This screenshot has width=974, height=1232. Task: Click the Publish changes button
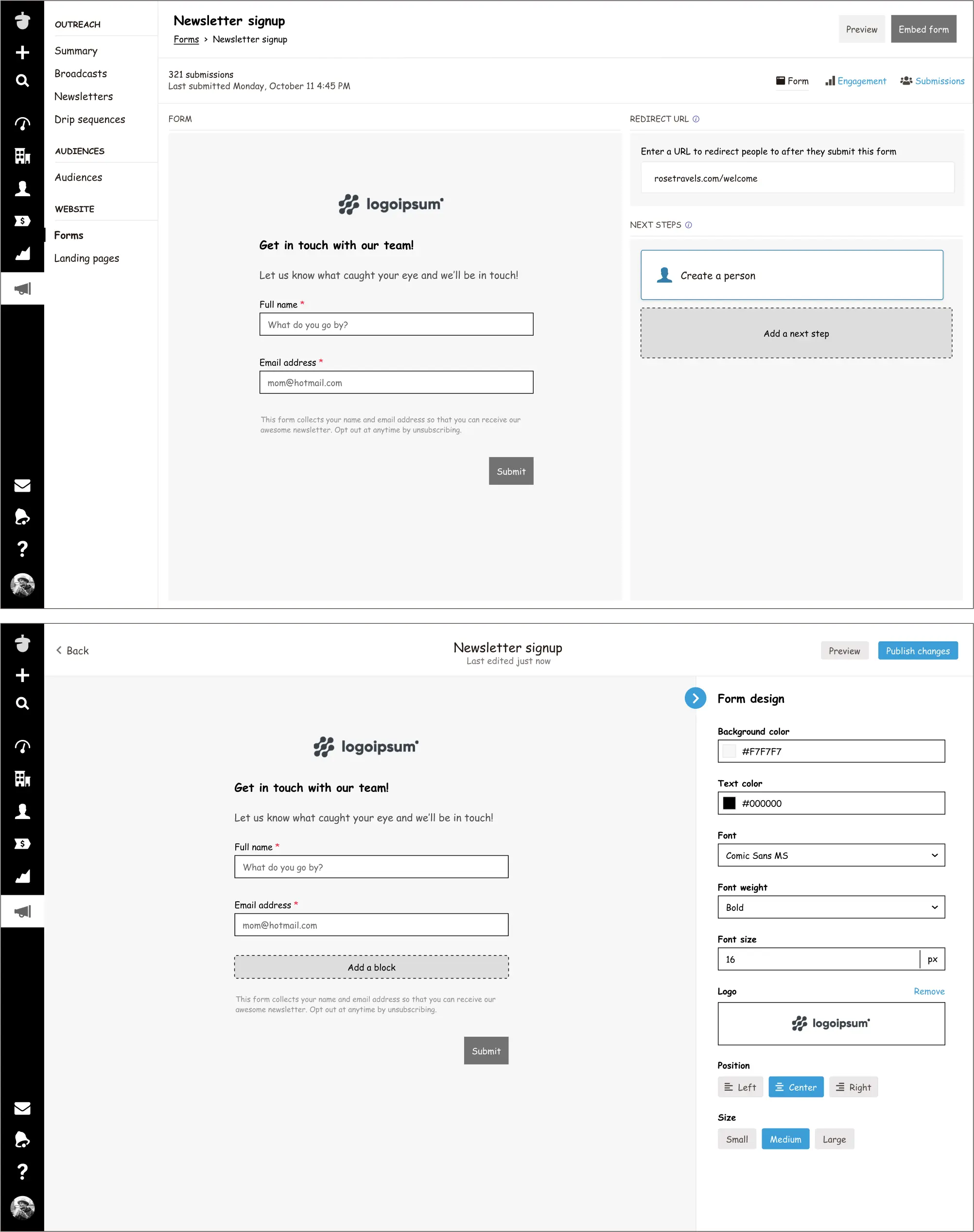coord(917,651)
